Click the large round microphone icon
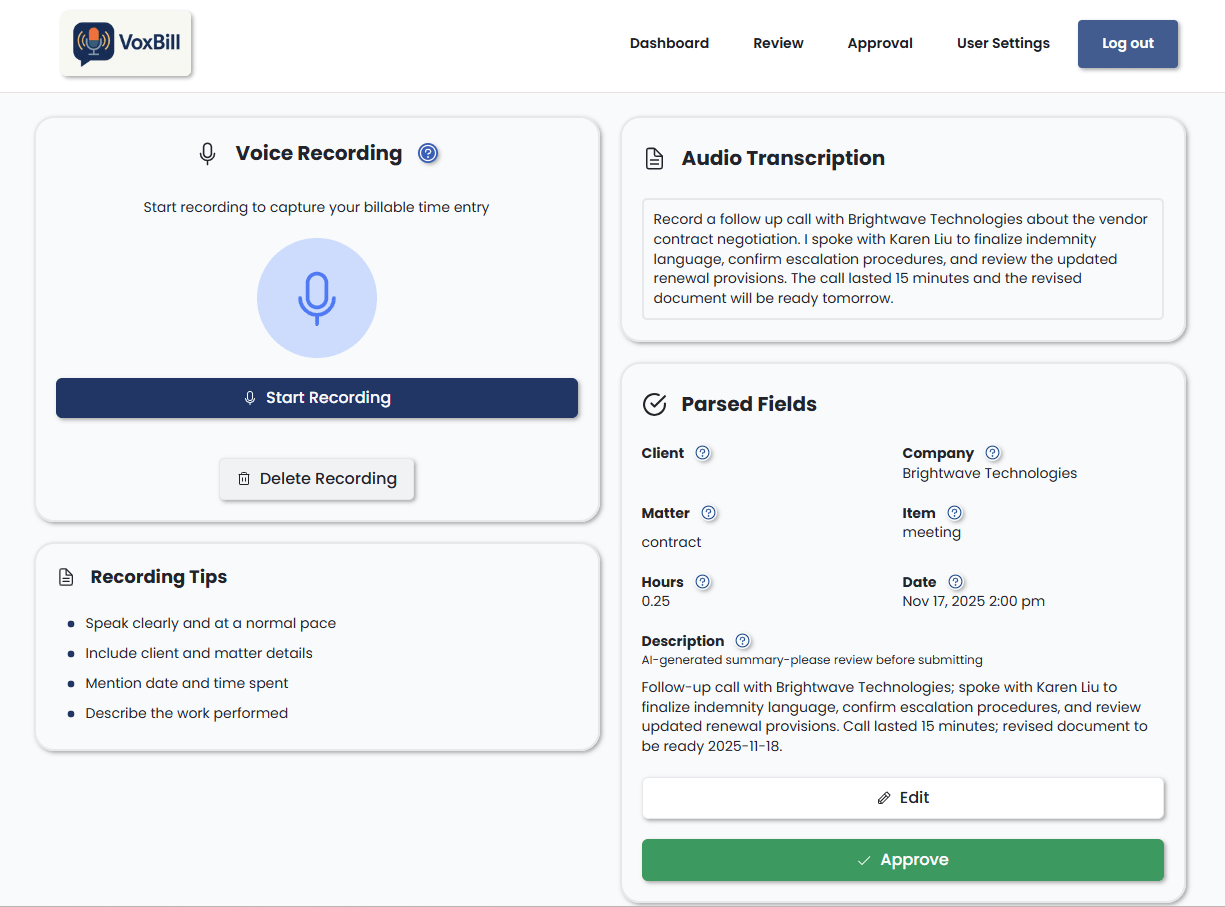 (316, 298)
